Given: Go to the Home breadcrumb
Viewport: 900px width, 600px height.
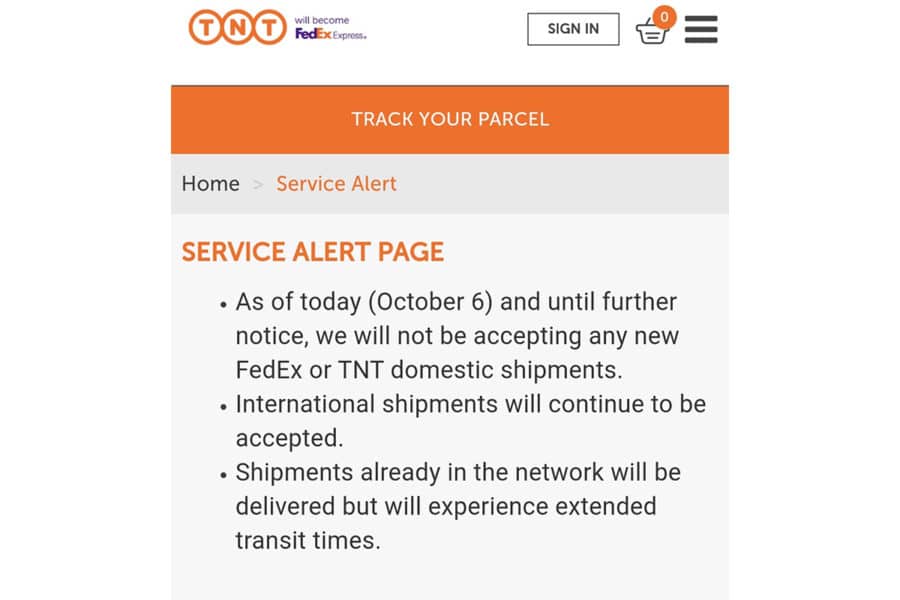Looking at the screenshot, I should coord(211,184).
